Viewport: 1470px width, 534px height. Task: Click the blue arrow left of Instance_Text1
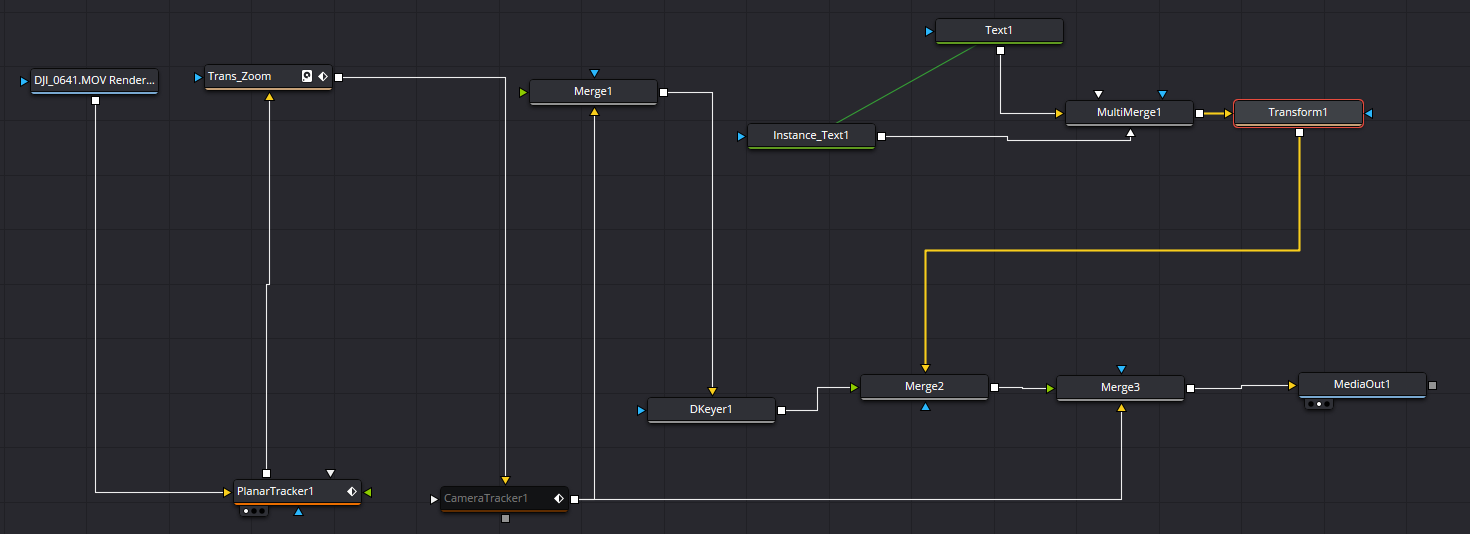pyautogui.click(x=741, y=135)
